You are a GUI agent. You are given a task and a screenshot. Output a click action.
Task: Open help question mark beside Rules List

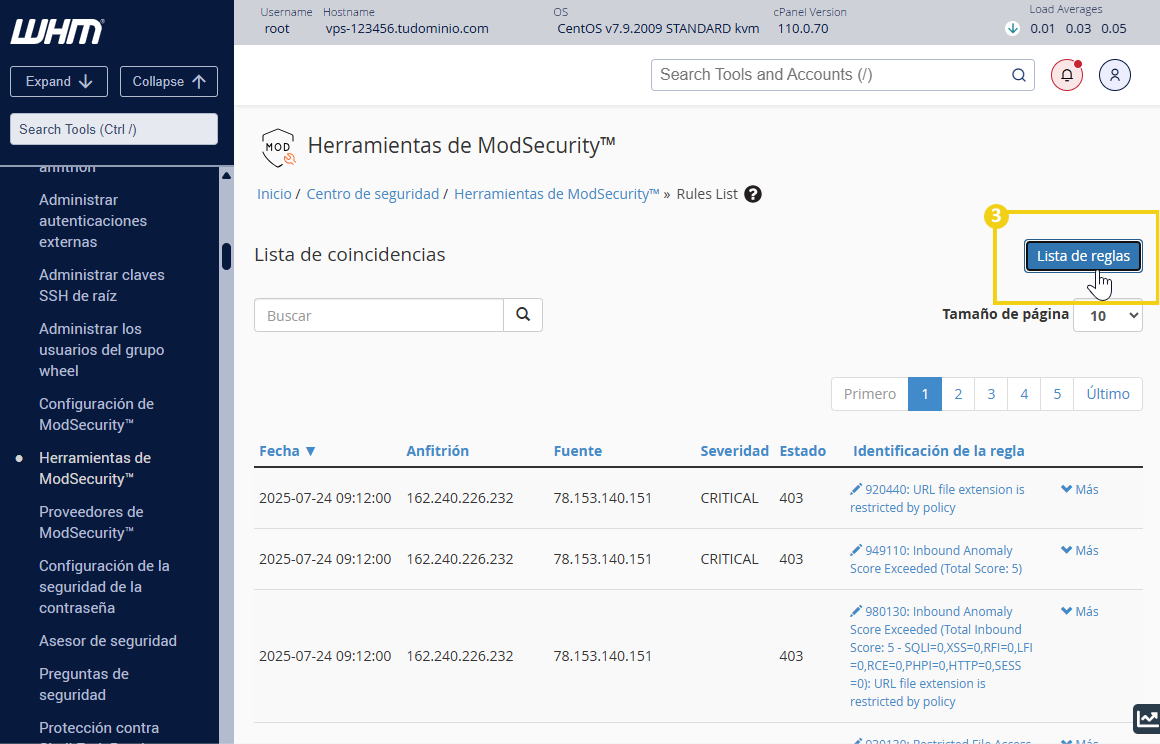pos(753,194)
